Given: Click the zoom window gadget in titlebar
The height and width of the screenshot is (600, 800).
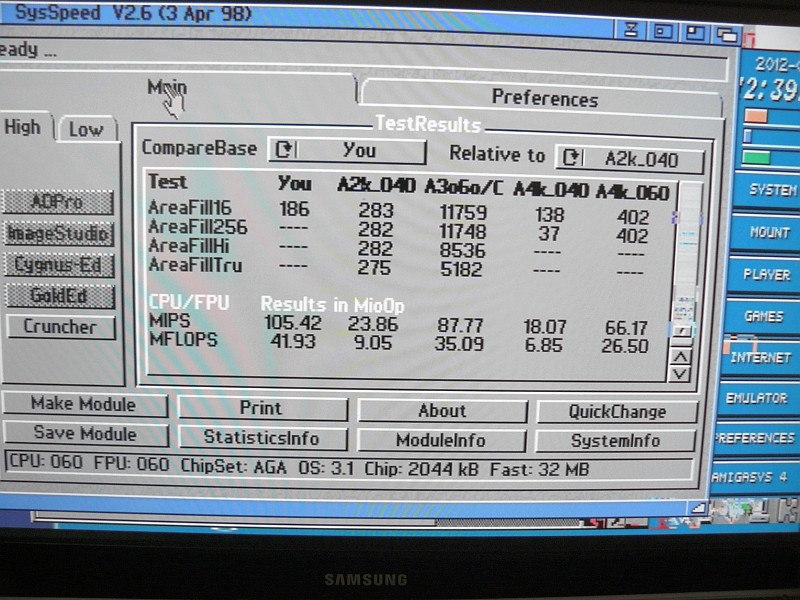Looking at the screenshot, I should pos(695,34).
